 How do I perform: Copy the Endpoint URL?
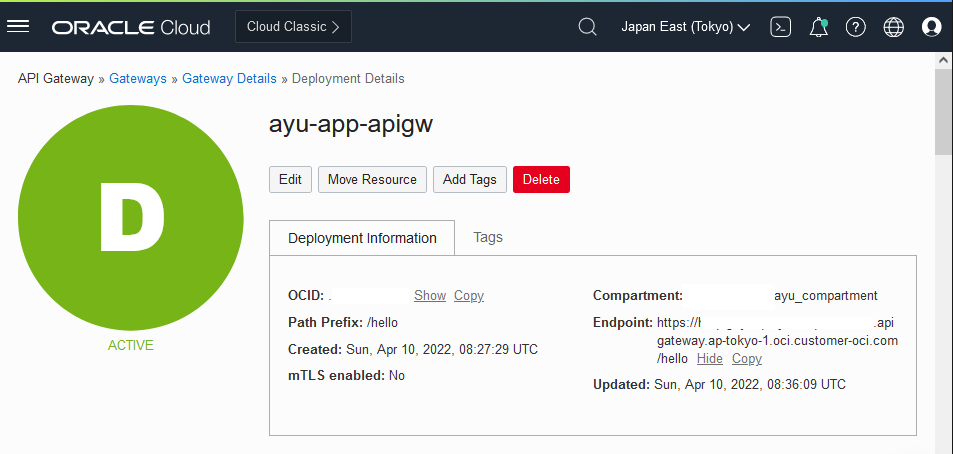pyautogui.click(x=746, y=359)
